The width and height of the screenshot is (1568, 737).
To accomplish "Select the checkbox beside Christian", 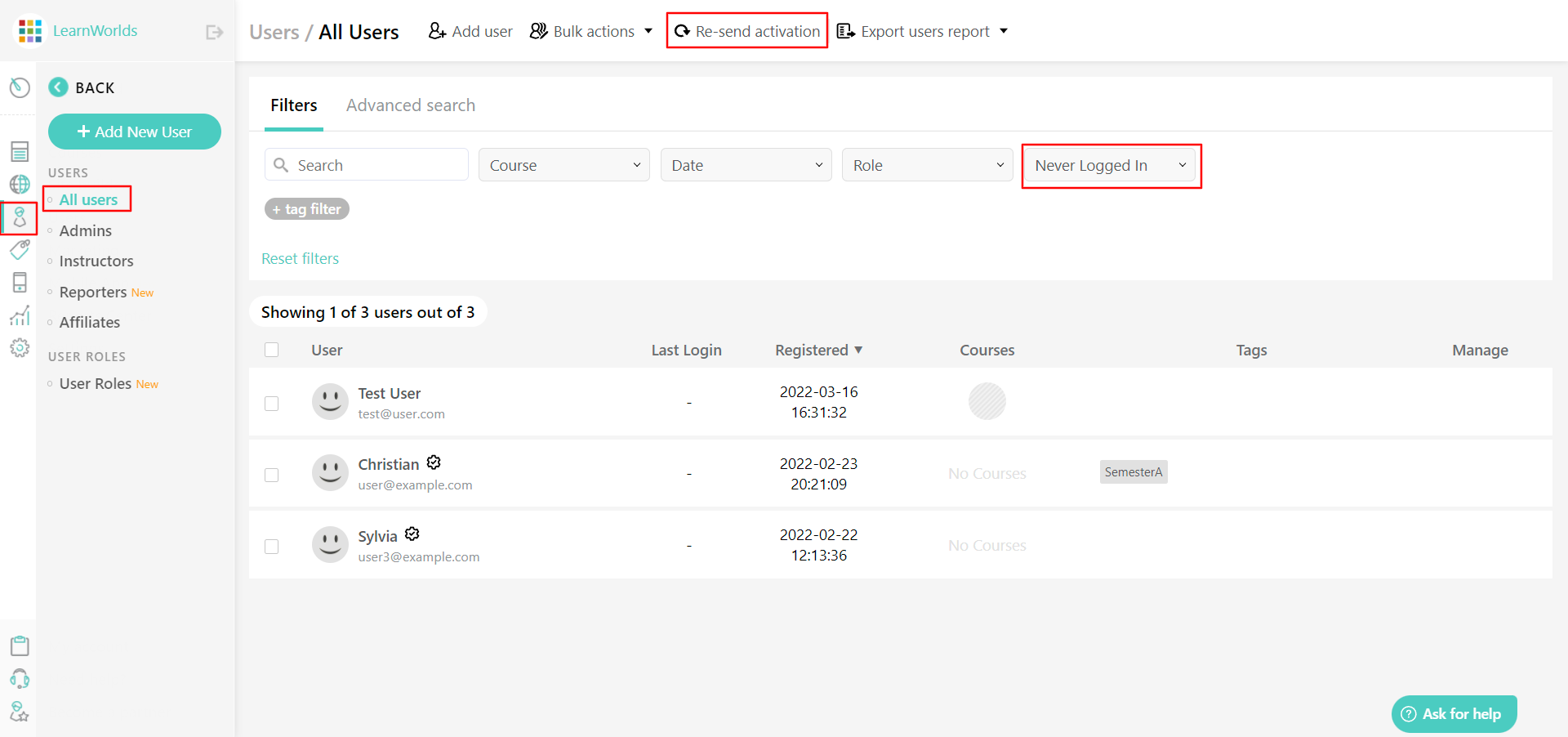I will click(272, 475).
